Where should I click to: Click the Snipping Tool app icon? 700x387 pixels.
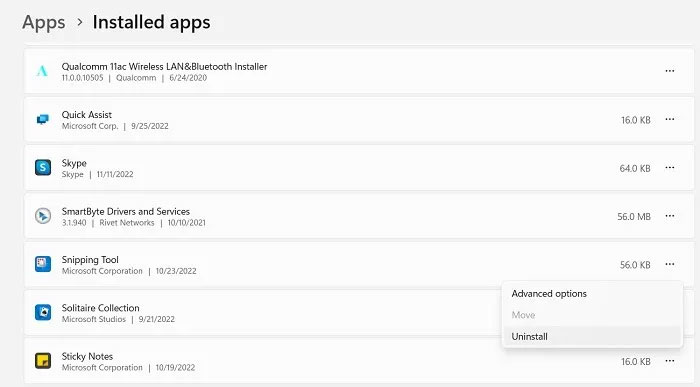pyautogui.click(x=43, y=264)
